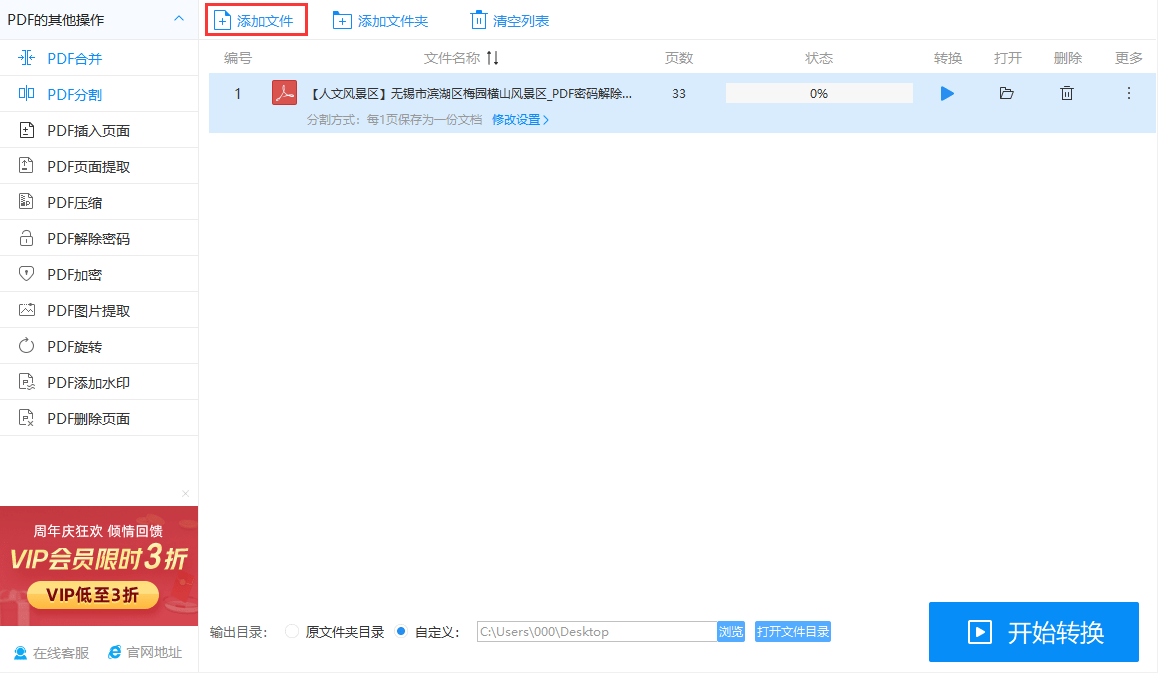Click Add Folder (添加文件夹) toolbar button

pyautogui.click(x=380, y=21)
